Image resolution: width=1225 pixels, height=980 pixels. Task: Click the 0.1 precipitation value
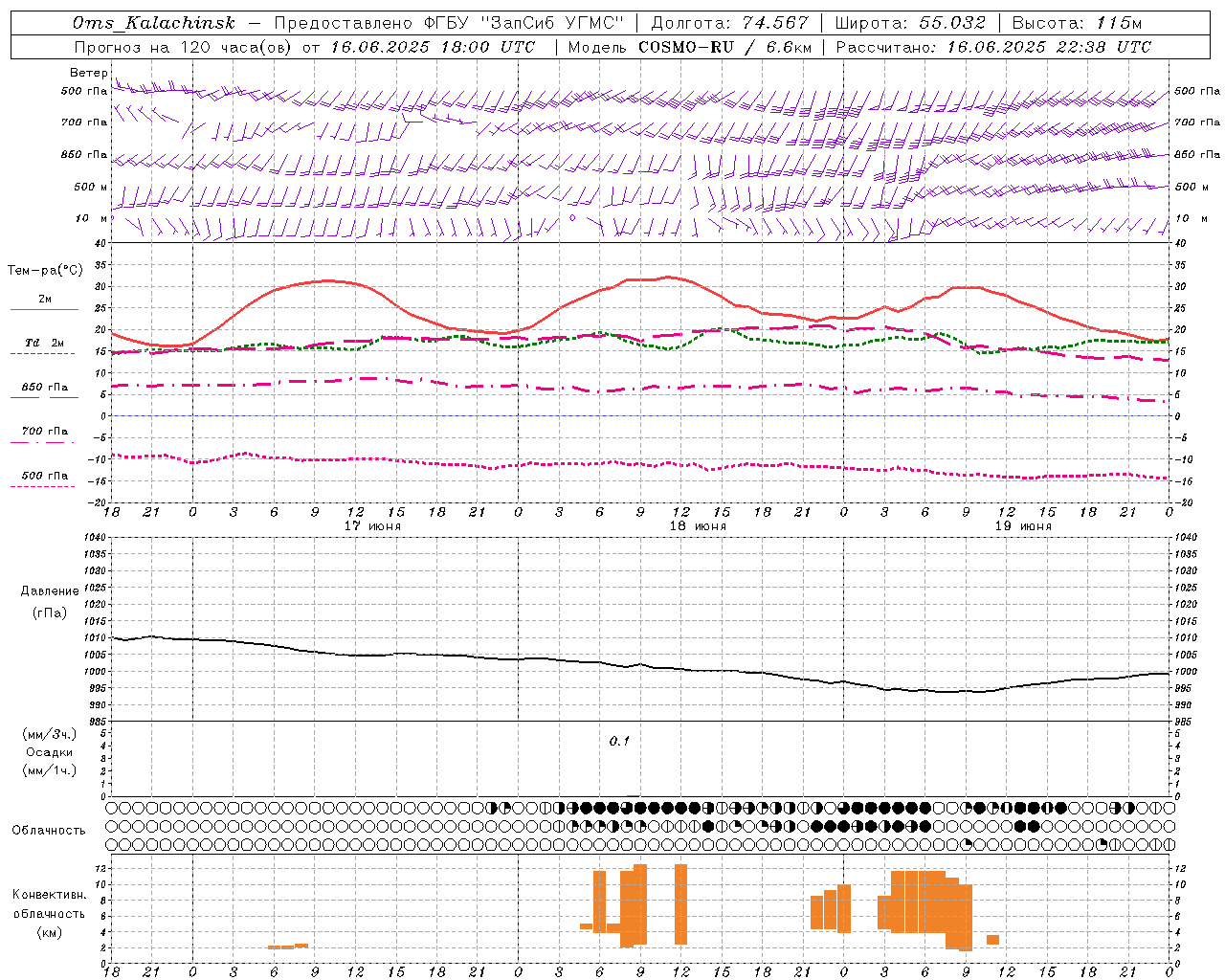620,741
